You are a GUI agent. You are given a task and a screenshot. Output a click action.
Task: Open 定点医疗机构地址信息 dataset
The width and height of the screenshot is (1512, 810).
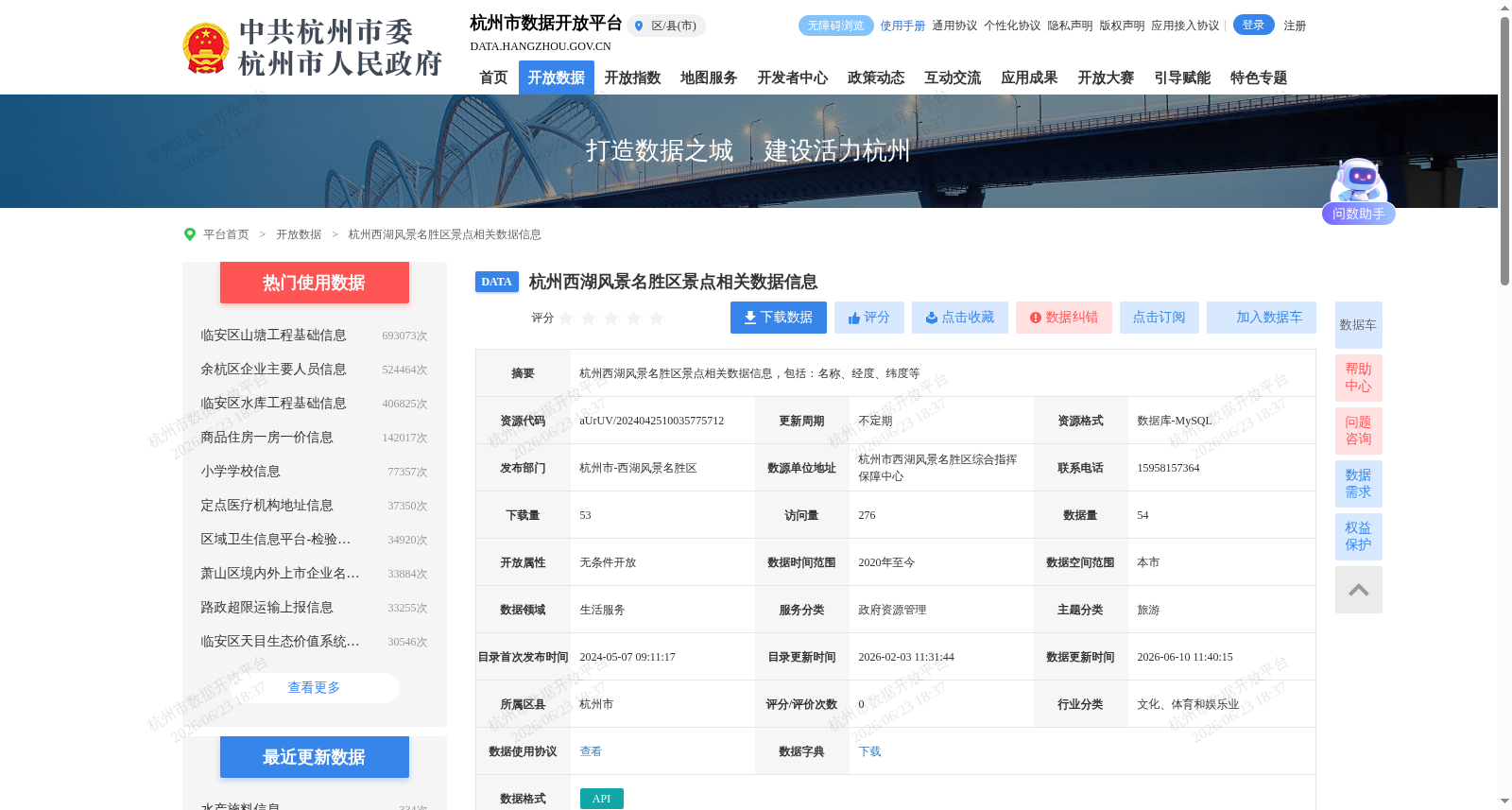[x=266, y=506]
